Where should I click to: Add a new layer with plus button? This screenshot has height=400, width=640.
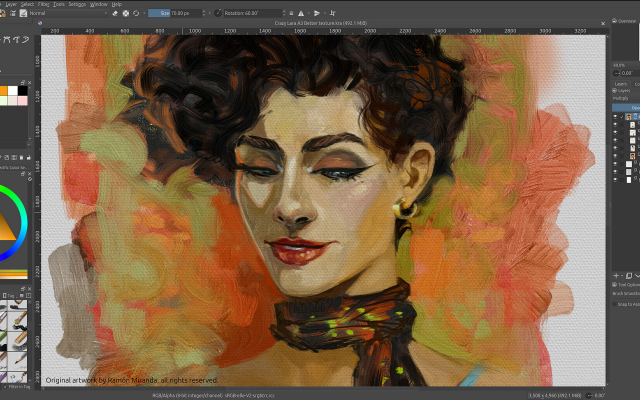pyautogui.click(x=616, y=276)
